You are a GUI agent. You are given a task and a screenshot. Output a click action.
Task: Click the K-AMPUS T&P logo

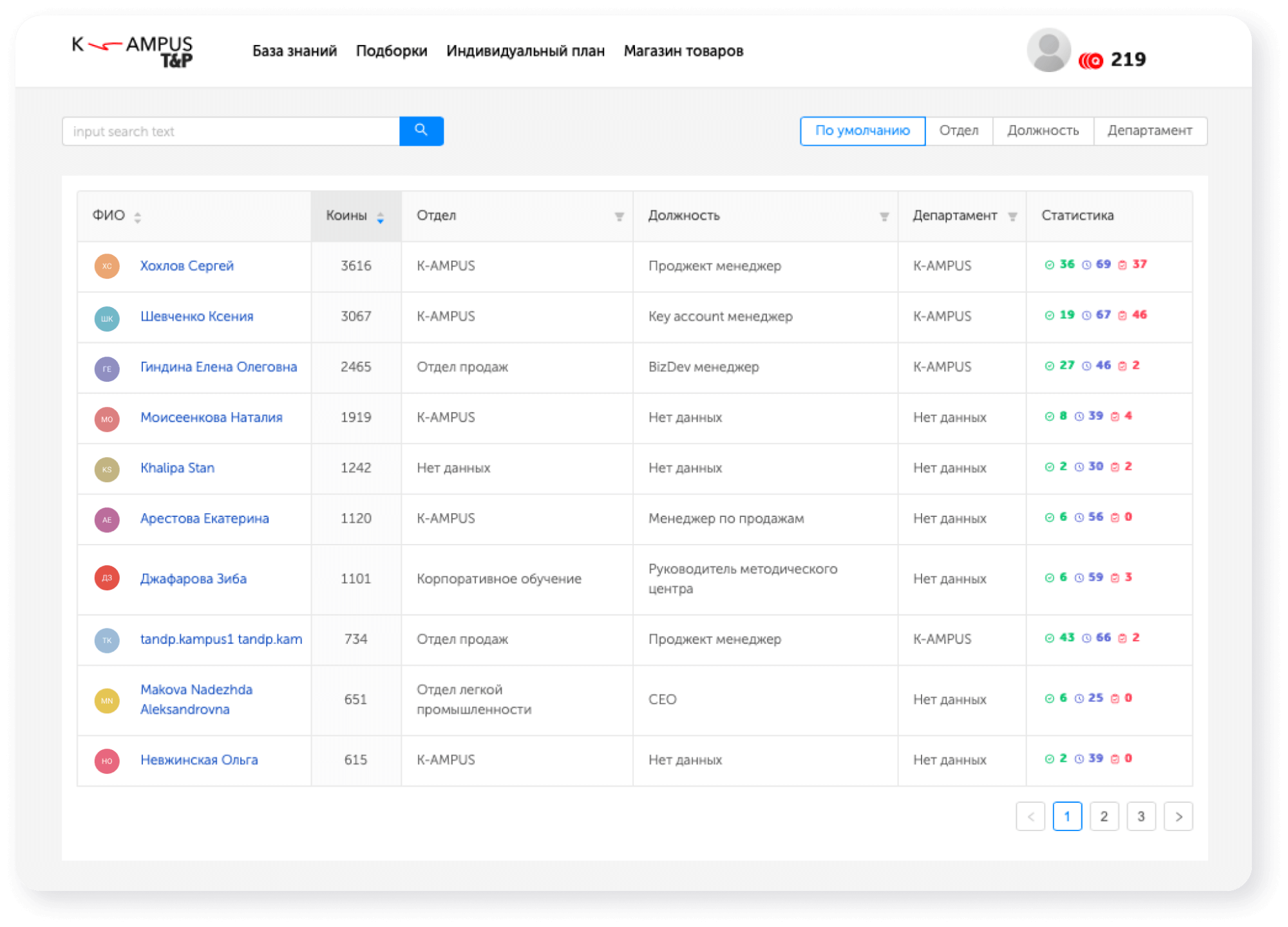coord(132,51)
